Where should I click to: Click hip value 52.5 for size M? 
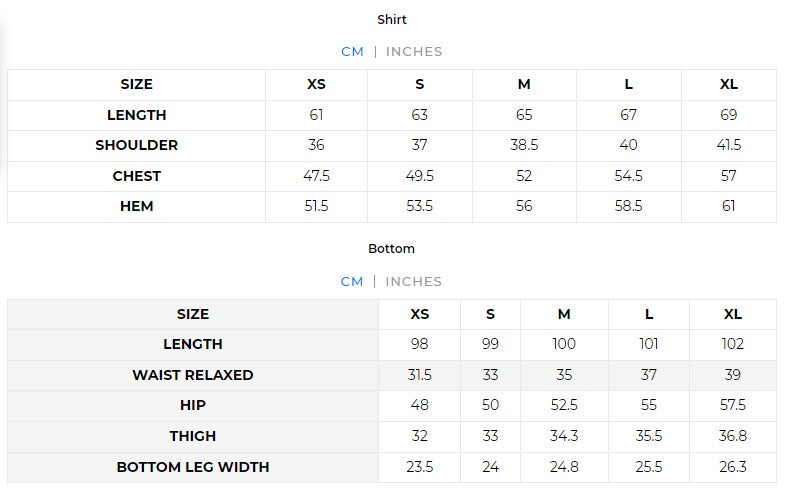pyautogui.click(x=564, y=405)
